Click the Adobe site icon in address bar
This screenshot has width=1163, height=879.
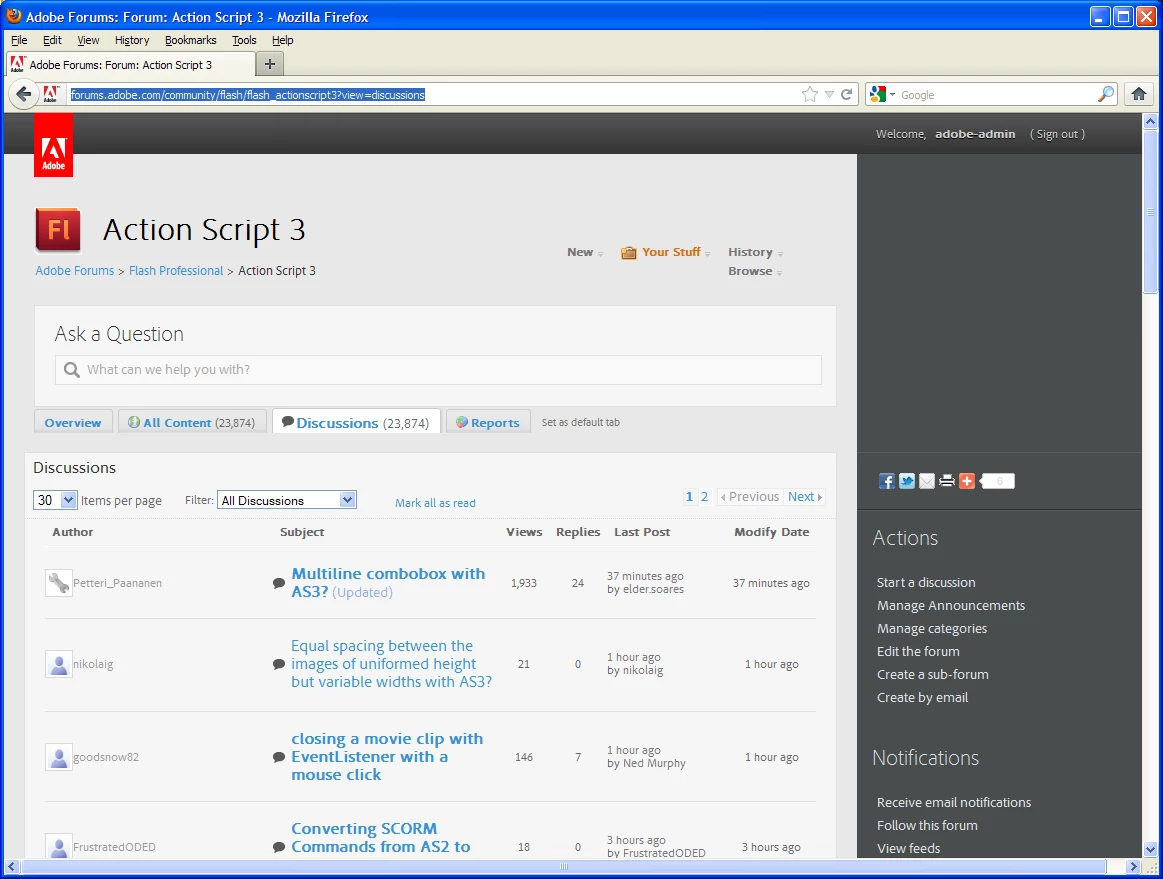click(x=50, y=94)
